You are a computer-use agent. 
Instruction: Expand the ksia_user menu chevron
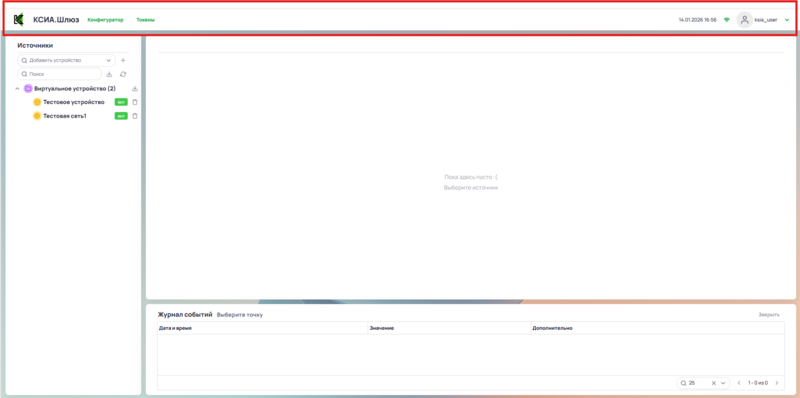pyautogui.click(x=787, y=20)
